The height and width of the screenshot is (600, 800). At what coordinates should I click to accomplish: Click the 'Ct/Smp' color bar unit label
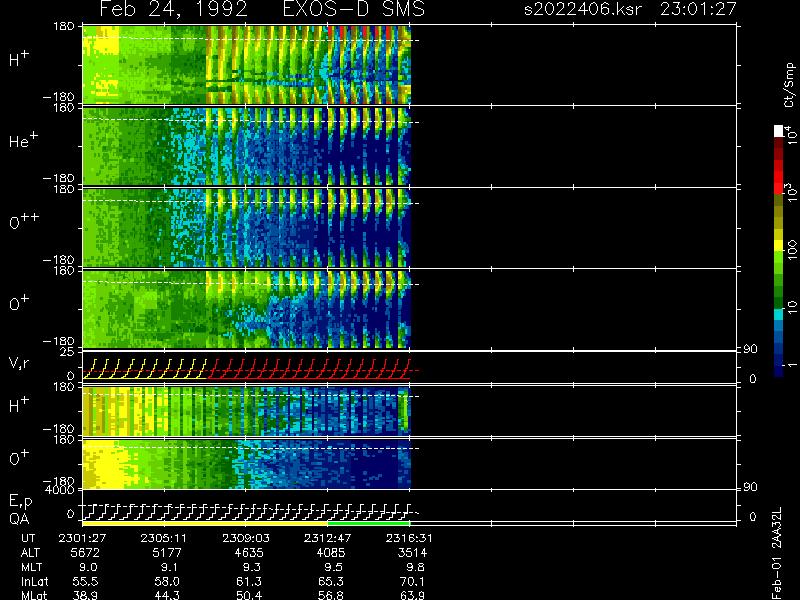click(789, 85)
